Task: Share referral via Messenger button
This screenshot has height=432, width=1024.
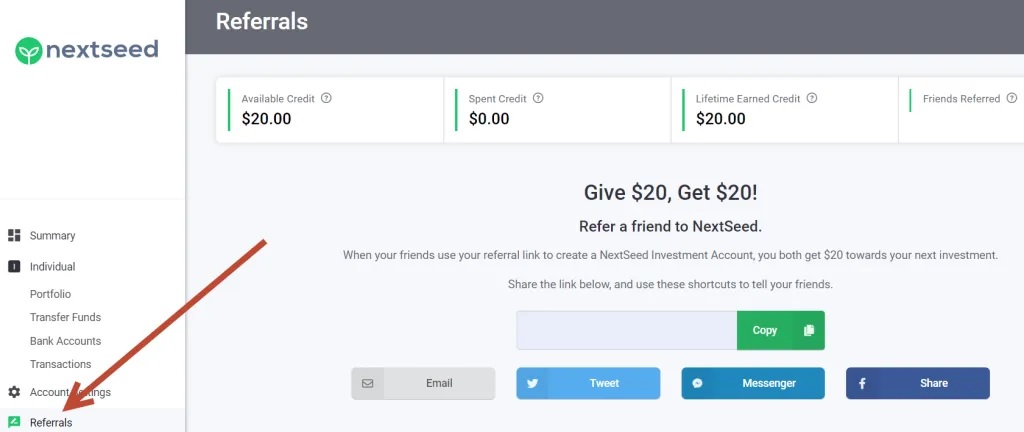Action: click(753, 383)
